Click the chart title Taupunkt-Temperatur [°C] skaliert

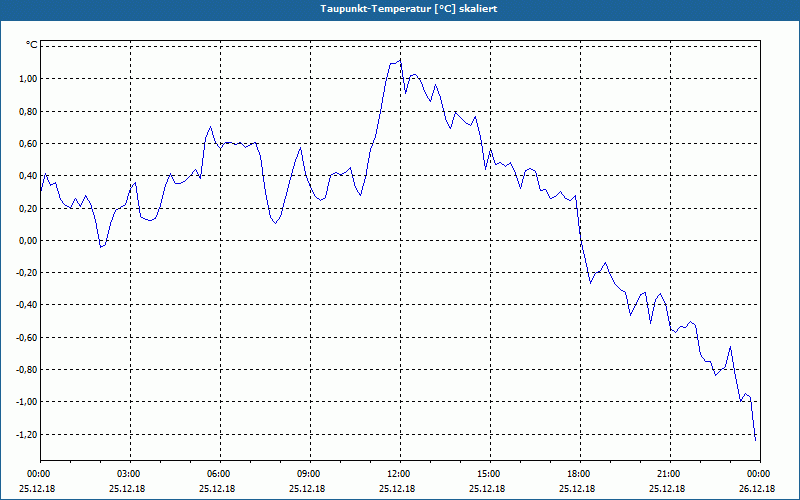(409, 9)
